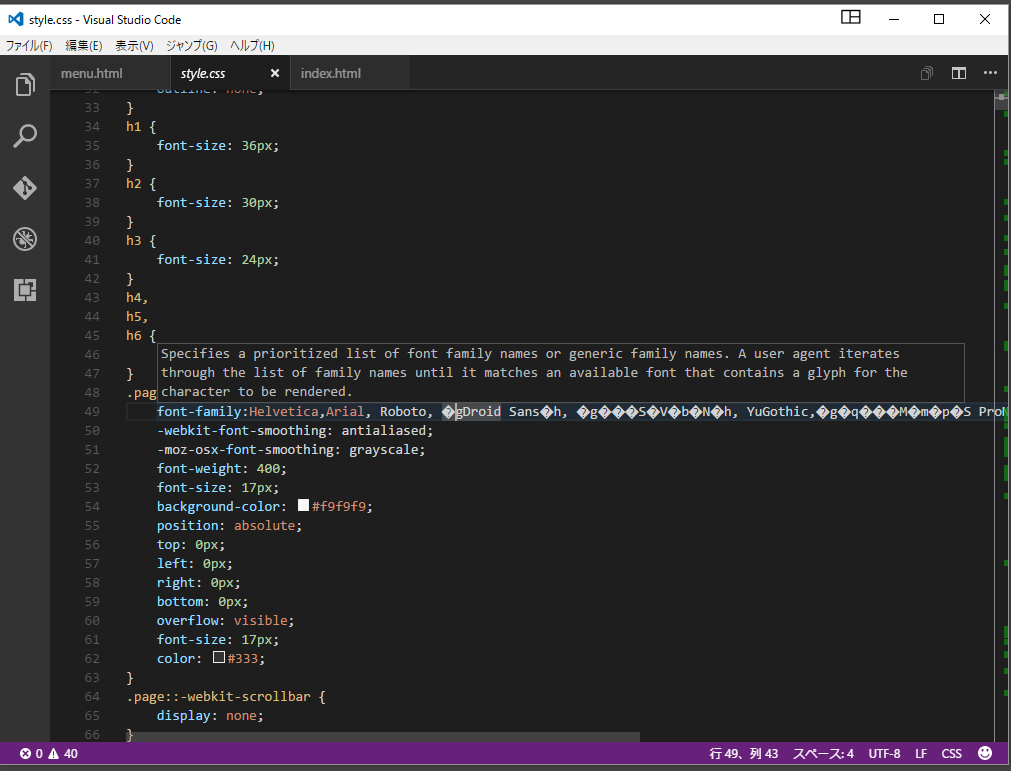
Task: Click the h1 selector on line 34
Action: pyautogui.click(x=133, y=126)
